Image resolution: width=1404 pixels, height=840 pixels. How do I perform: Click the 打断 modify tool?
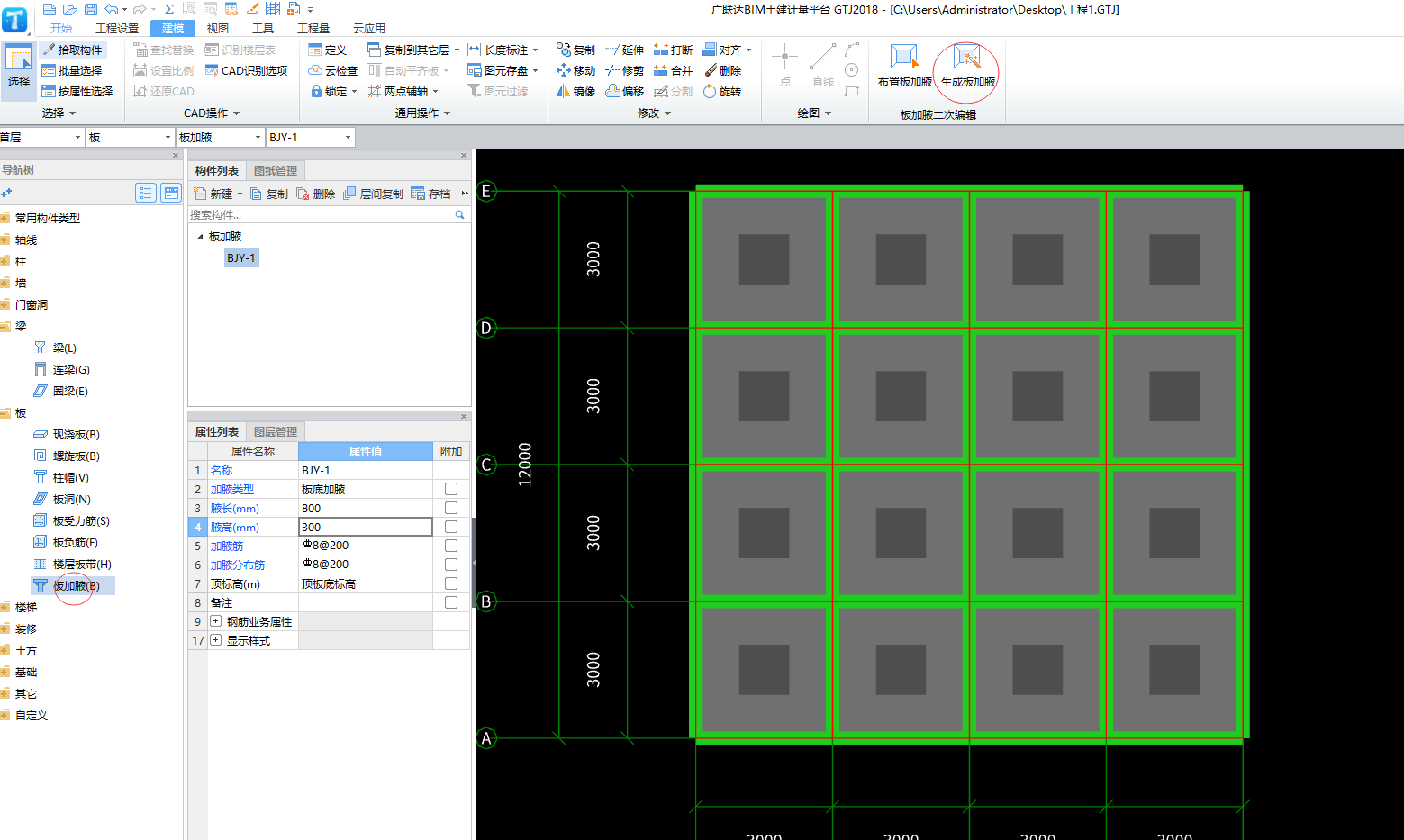click(x=674, y=50)
